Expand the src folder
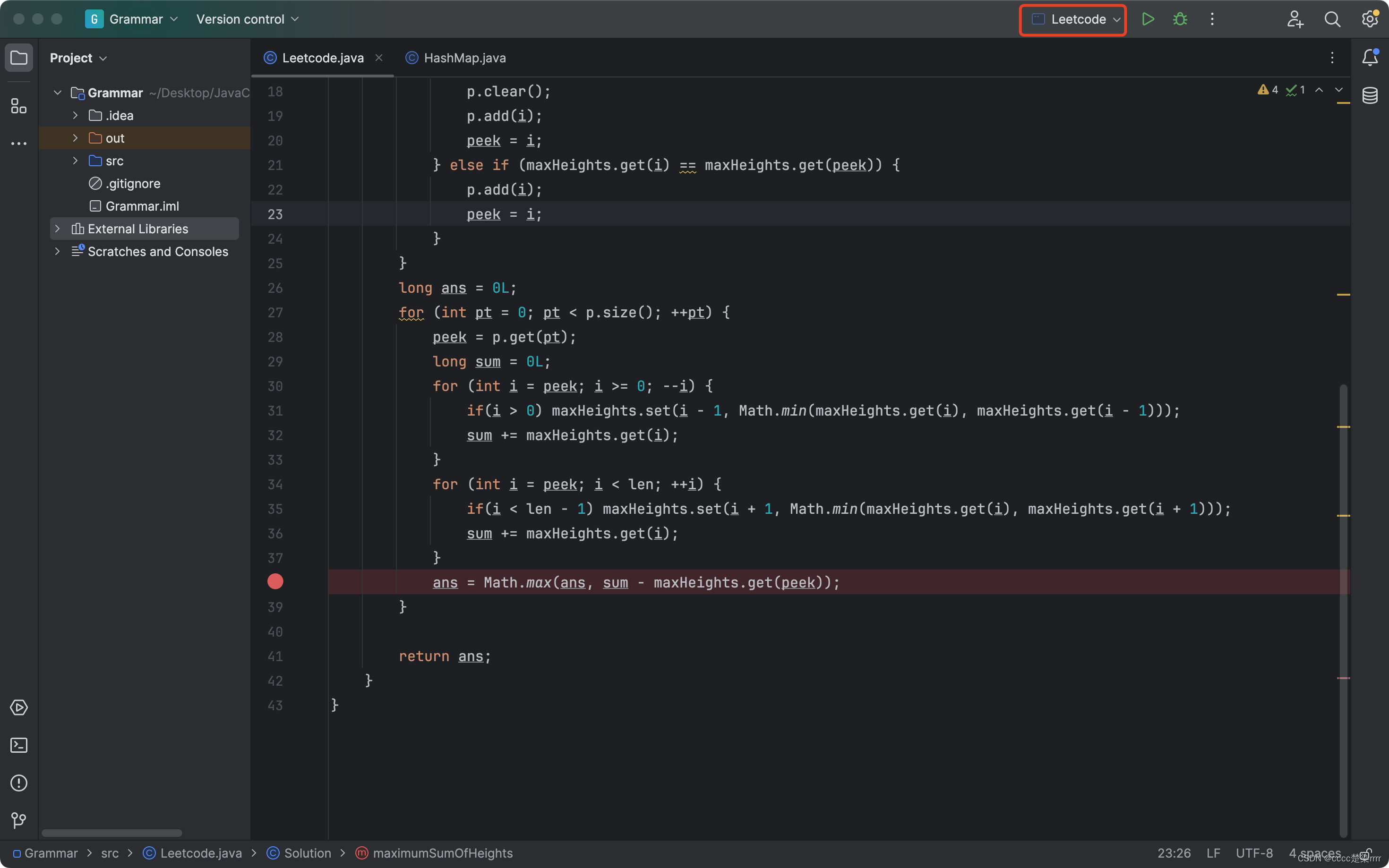 [x=75, y=161]
